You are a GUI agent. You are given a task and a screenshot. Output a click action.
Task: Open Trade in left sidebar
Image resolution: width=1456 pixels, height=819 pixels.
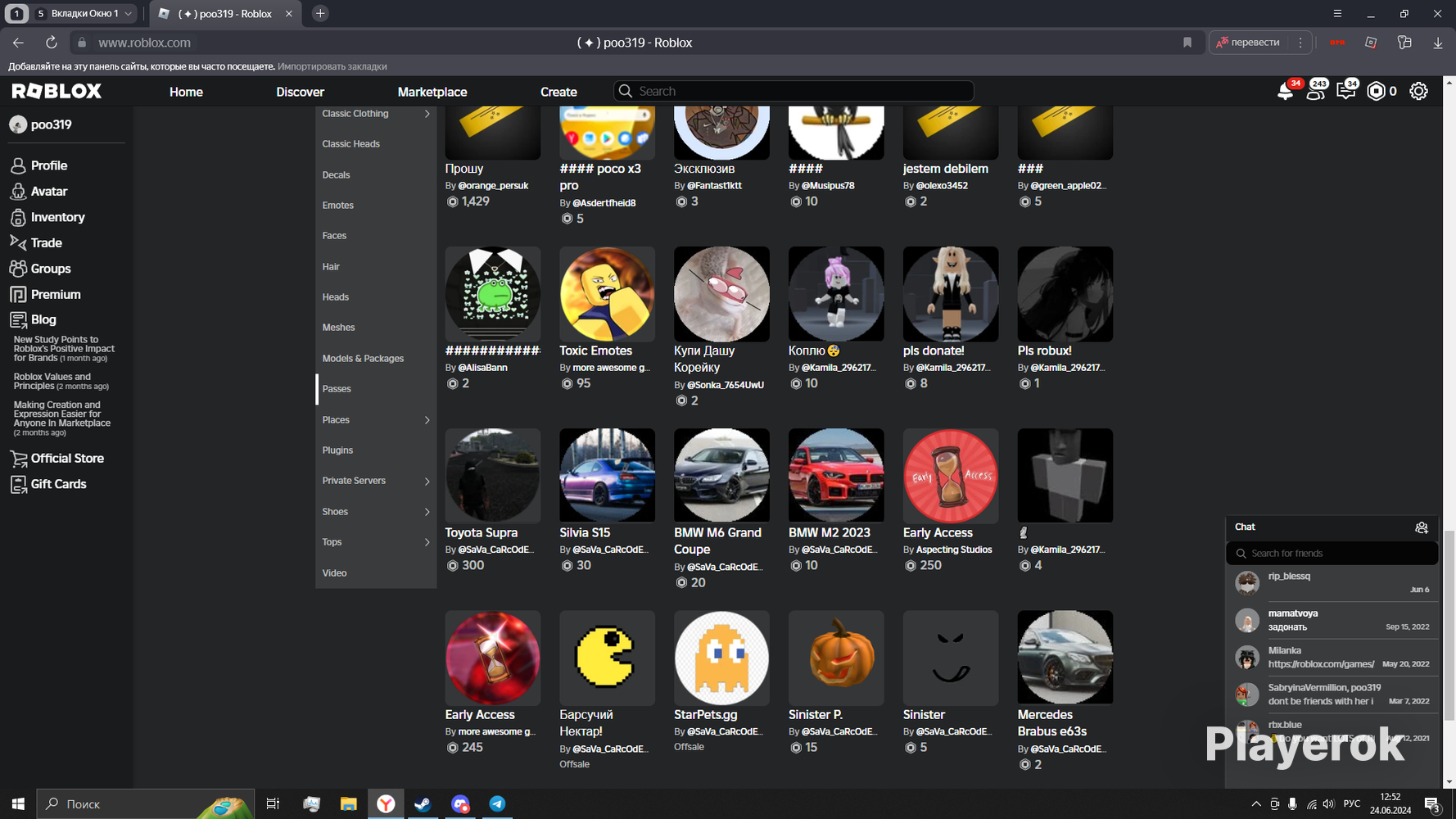click(46, 243)
